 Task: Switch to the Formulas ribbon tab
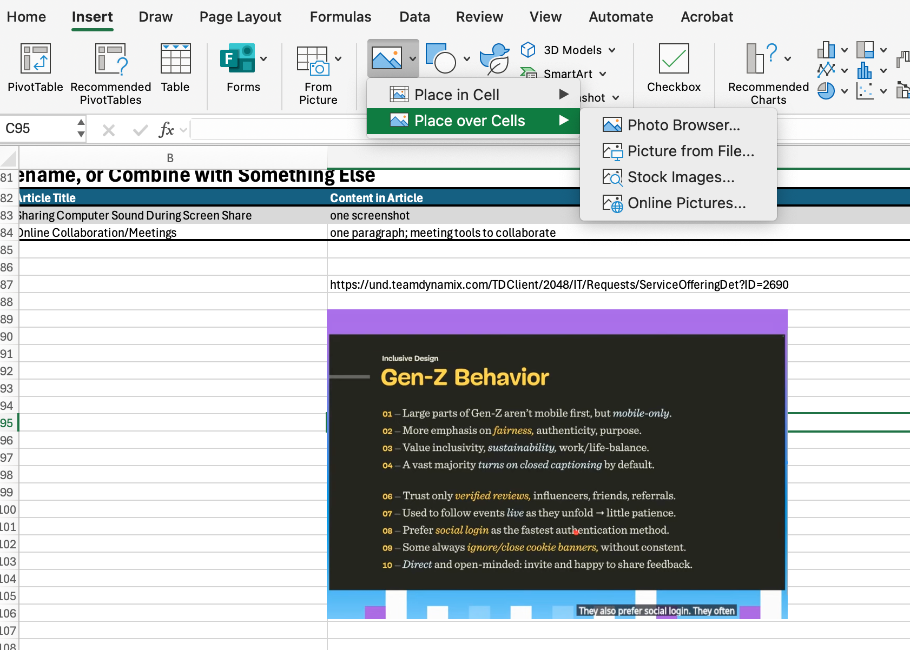tap(340, 17)
